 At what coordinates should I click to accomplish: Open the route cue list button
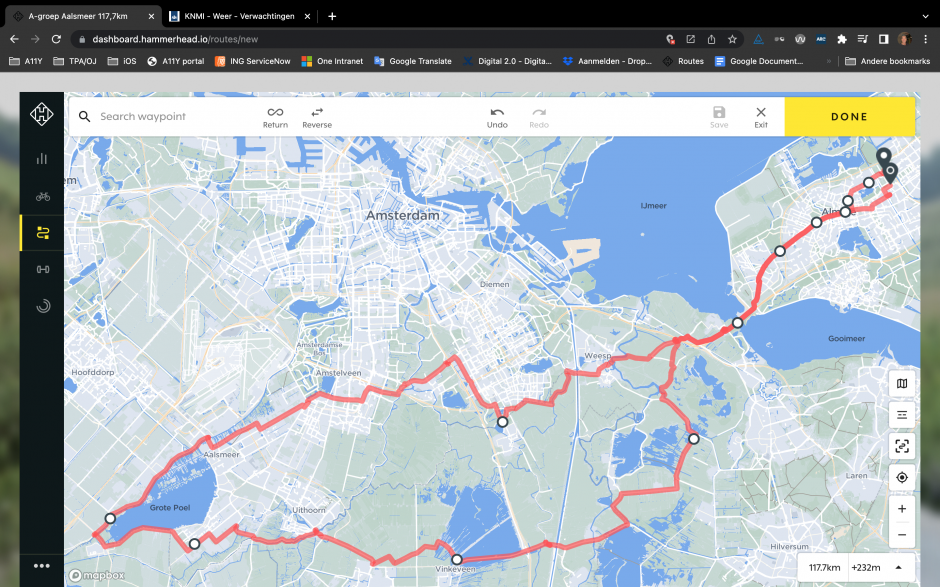coord(902,414)
